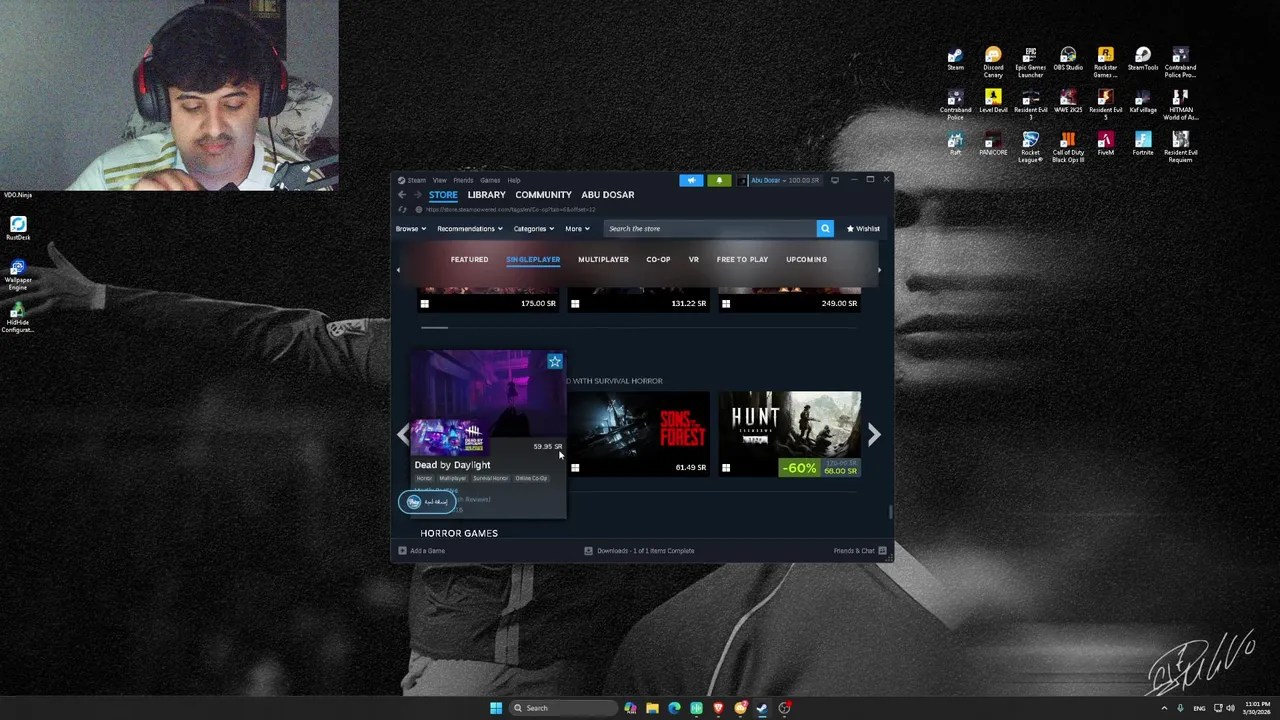Screen dimensions: 1280x720
Task: Open OBS Studio desktop shortcut
Action: [x=1068, y=59]
